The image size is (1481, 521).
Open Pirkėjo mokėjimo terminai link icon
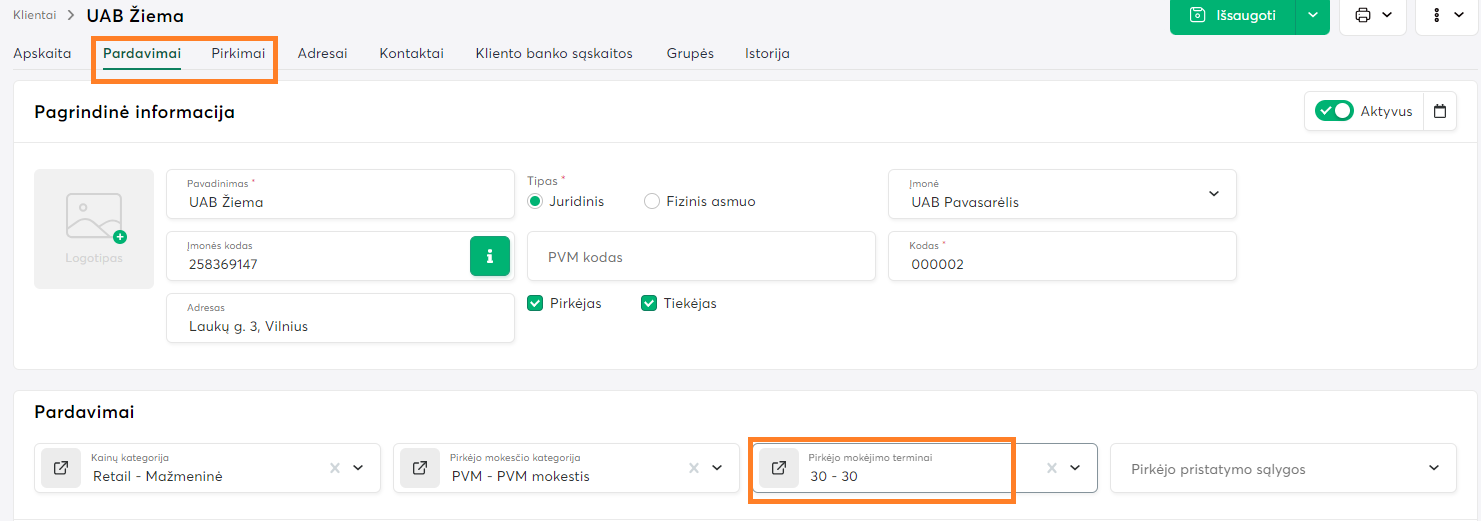pyautogui.click(x=779, y=468)
